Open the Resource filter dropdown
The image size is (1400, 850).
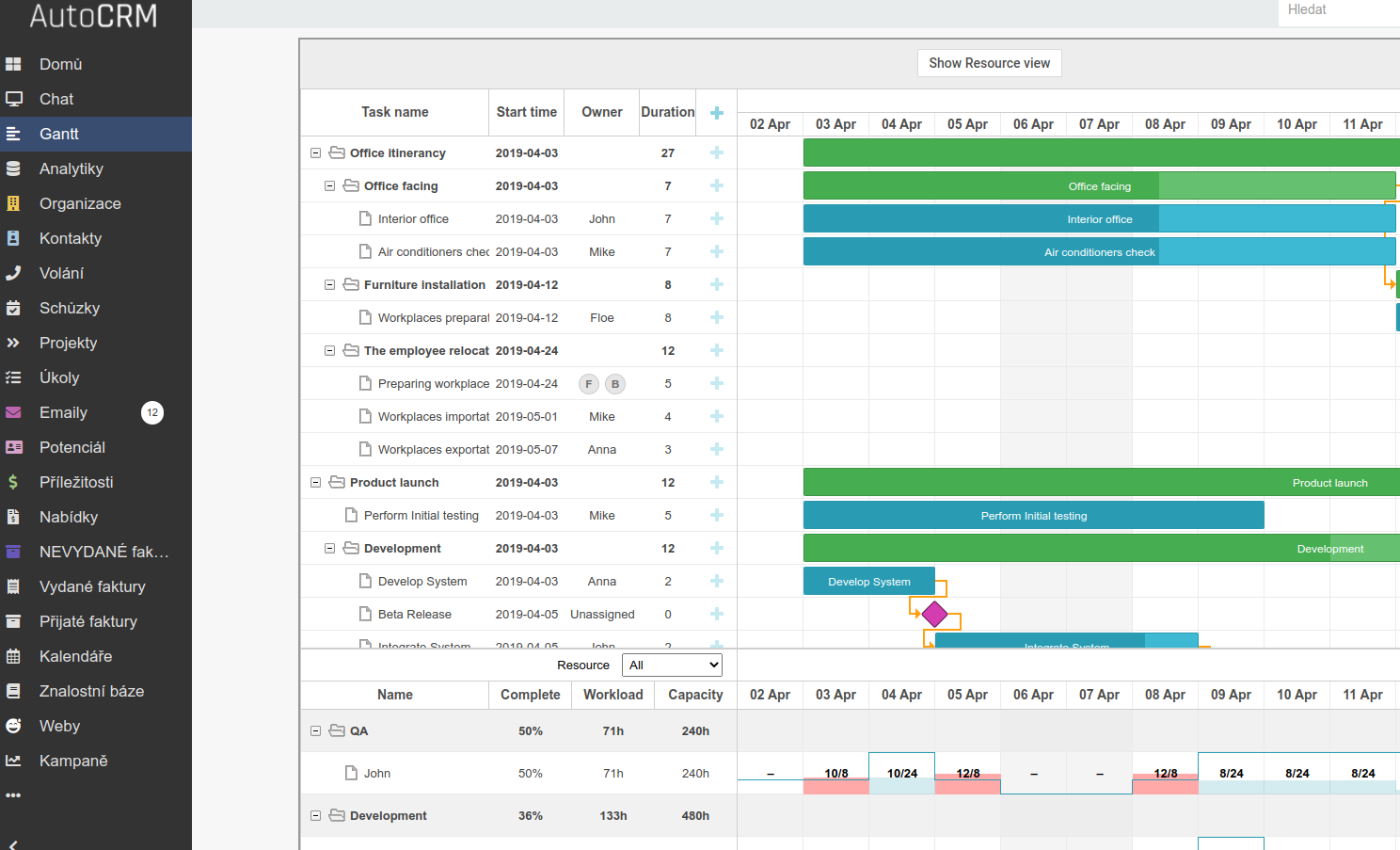(x=673, y=665)
